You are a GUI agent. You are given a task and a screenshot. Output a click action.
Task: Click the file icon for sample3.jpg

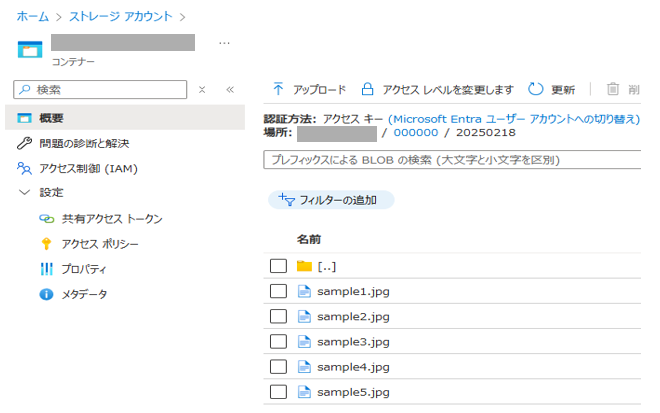pos(304,341)
